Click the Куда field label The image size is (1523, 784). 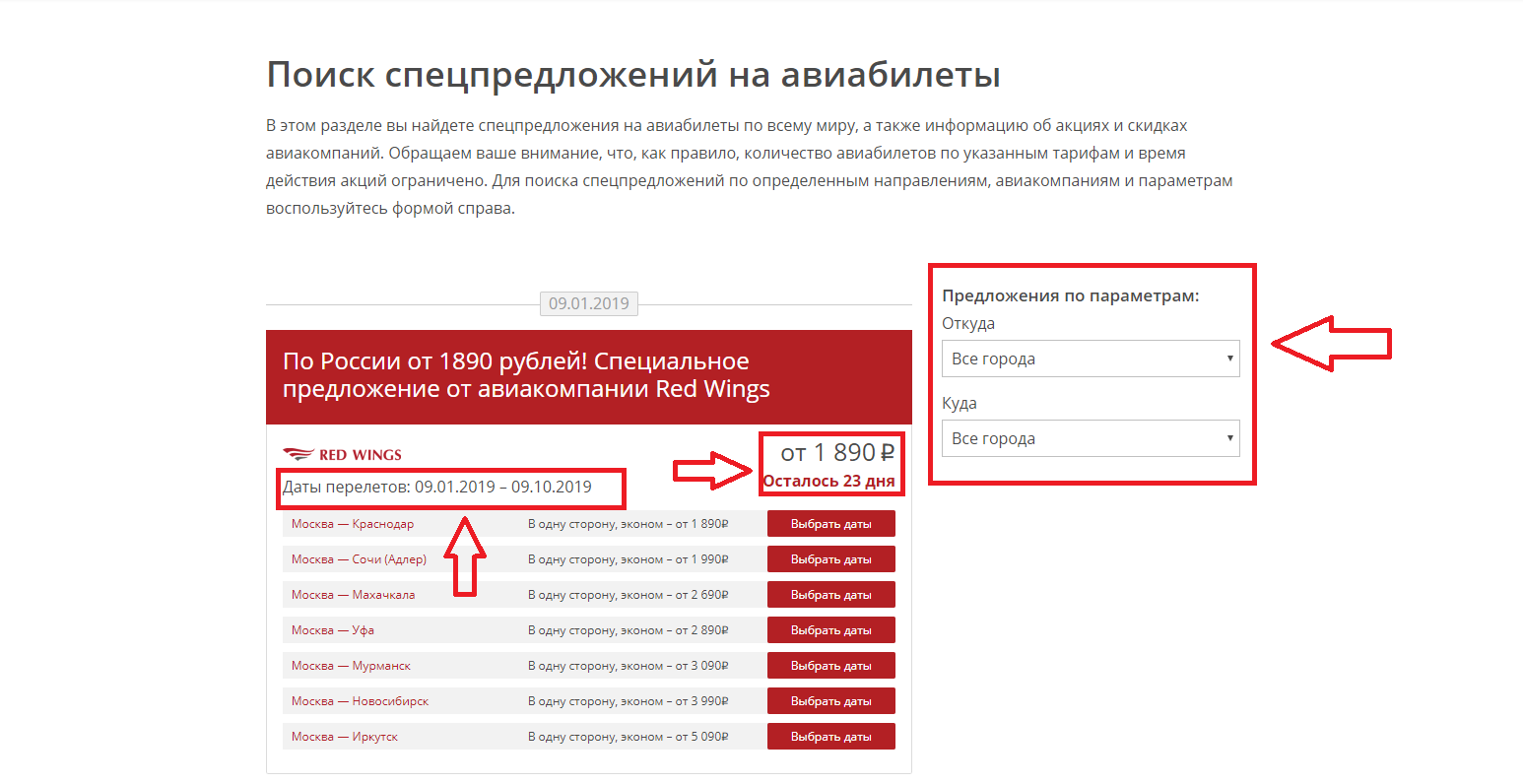[960, 404]
